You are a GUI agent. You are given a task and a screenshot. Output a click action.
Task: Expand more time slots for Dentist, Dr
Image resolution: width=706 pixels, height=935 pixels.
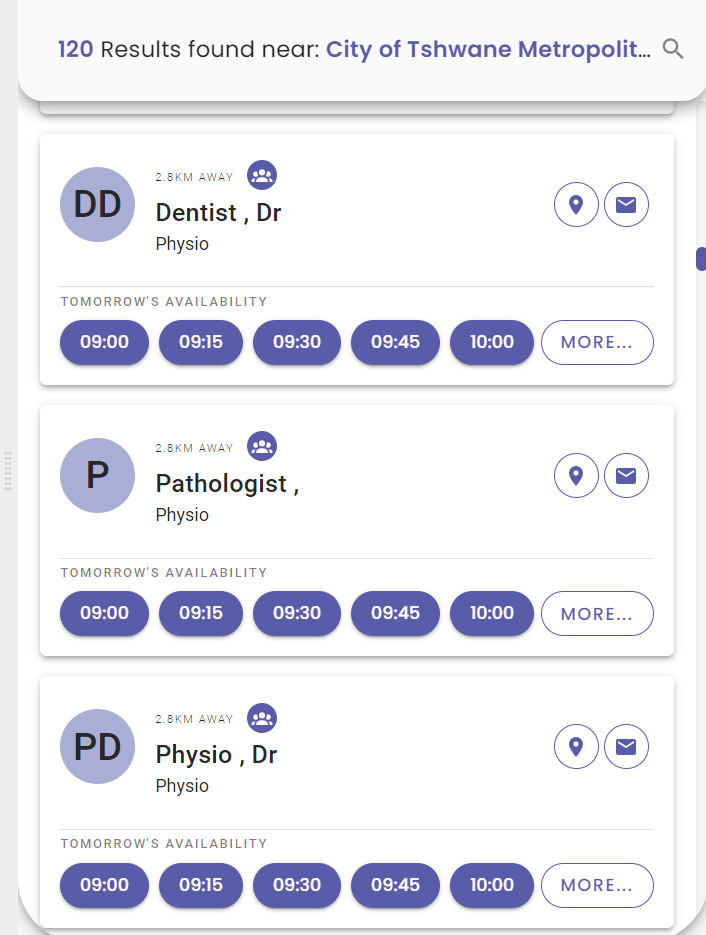pyautogui.click(x=597, y=342)
